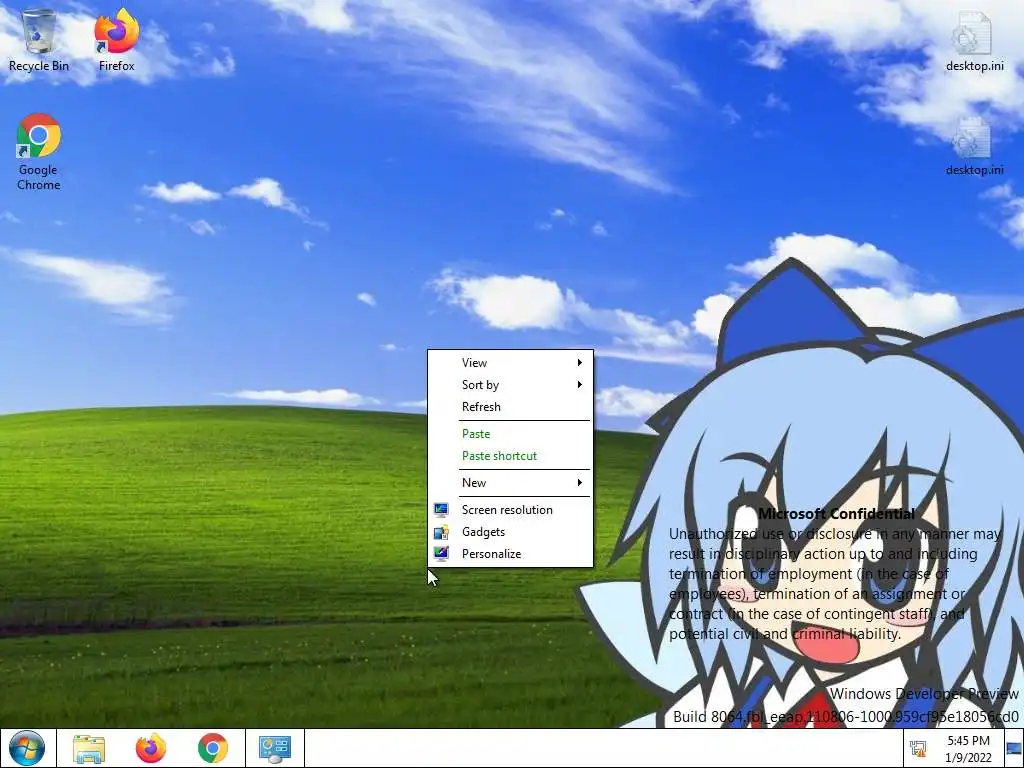Viewport: 1024px width, 768px height.
Task: Open File Explorer from the taskbar
Action: (89, 748)
